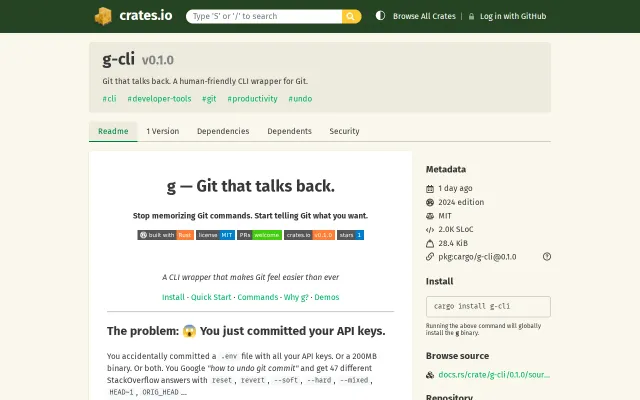Jump to the Quick Start readme link
The width and height of the screenshot is (640, 400).
(211, 297)
